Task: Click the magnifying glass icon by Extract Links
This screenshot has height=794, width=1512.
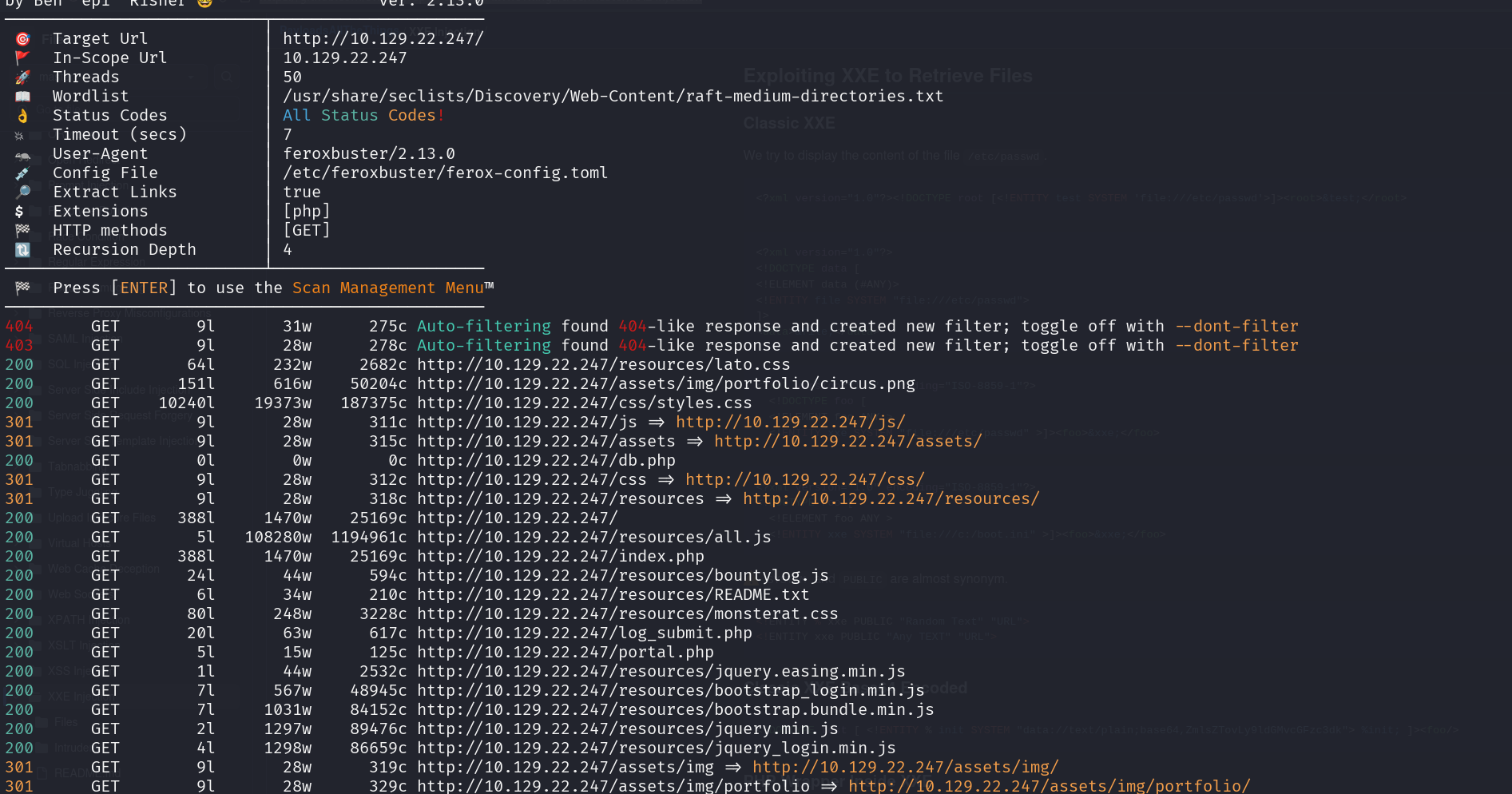Action: point(22,193)
